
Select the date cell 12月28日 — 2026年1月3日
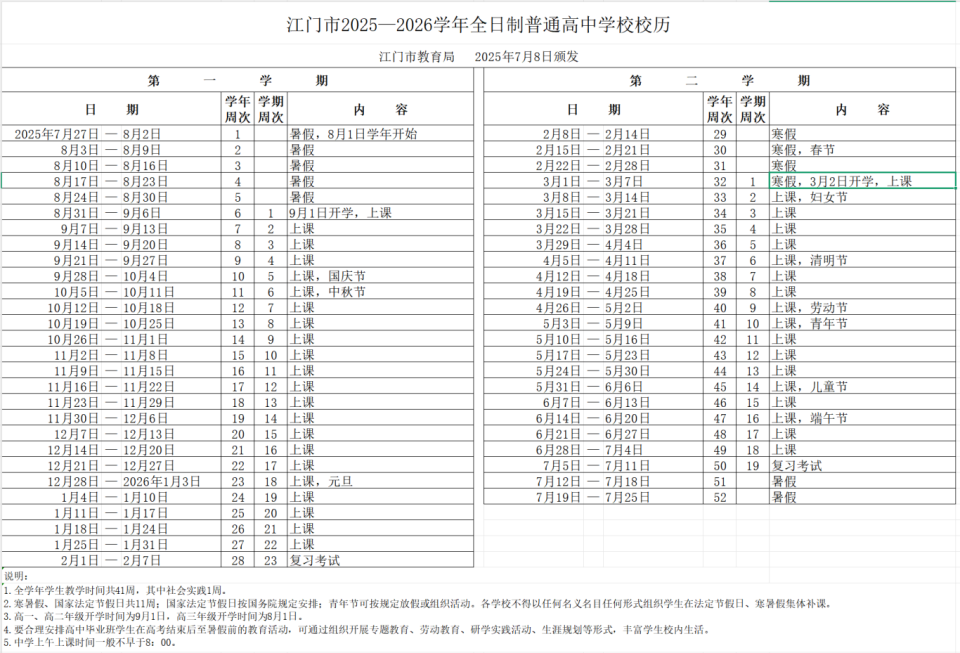coord(111,482)
